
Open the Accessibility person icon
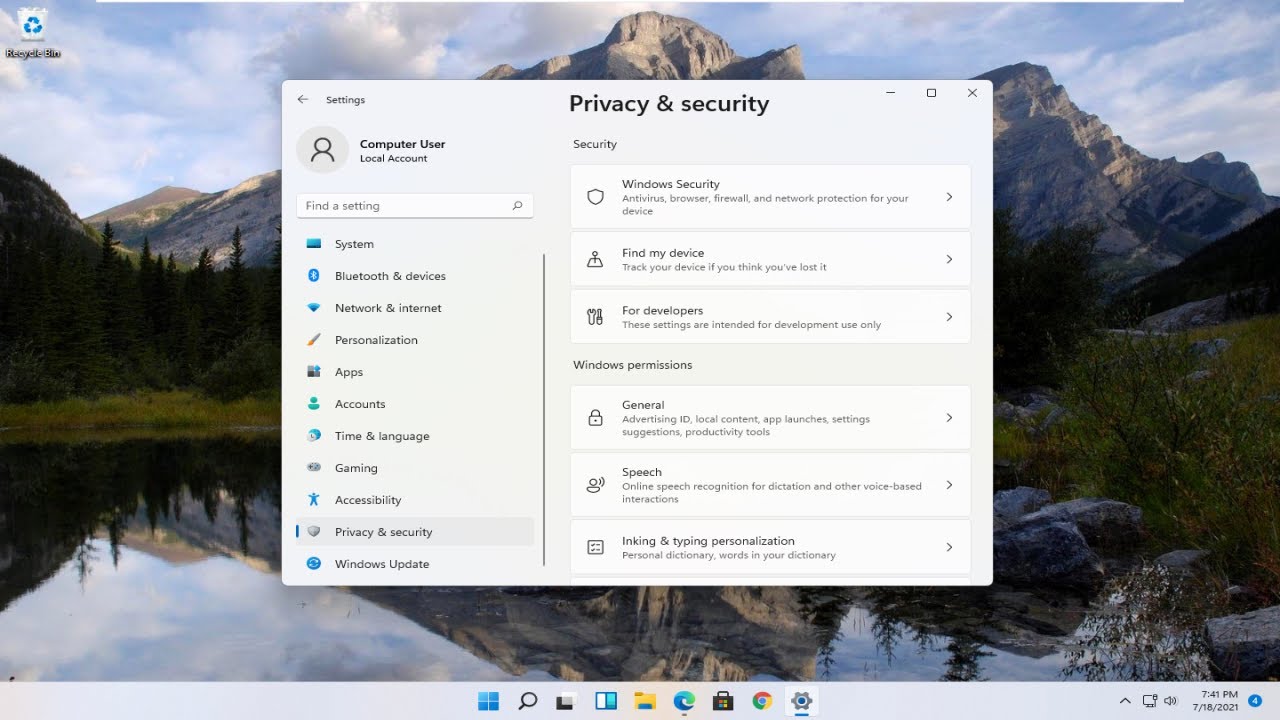click(x=314, y=500)
